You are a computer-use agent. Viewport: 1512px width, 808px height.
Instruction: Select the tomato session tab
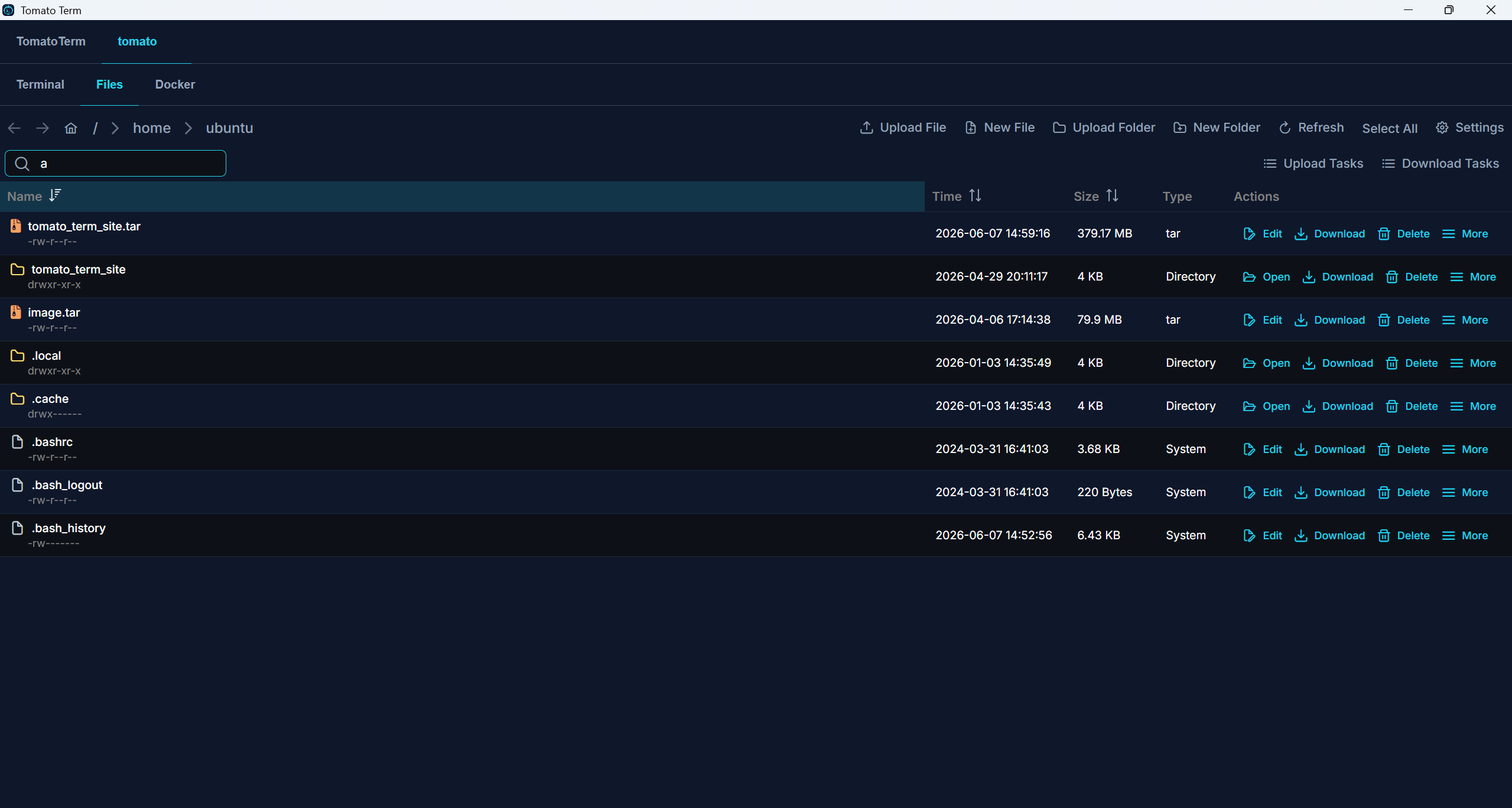pos(137,41)
